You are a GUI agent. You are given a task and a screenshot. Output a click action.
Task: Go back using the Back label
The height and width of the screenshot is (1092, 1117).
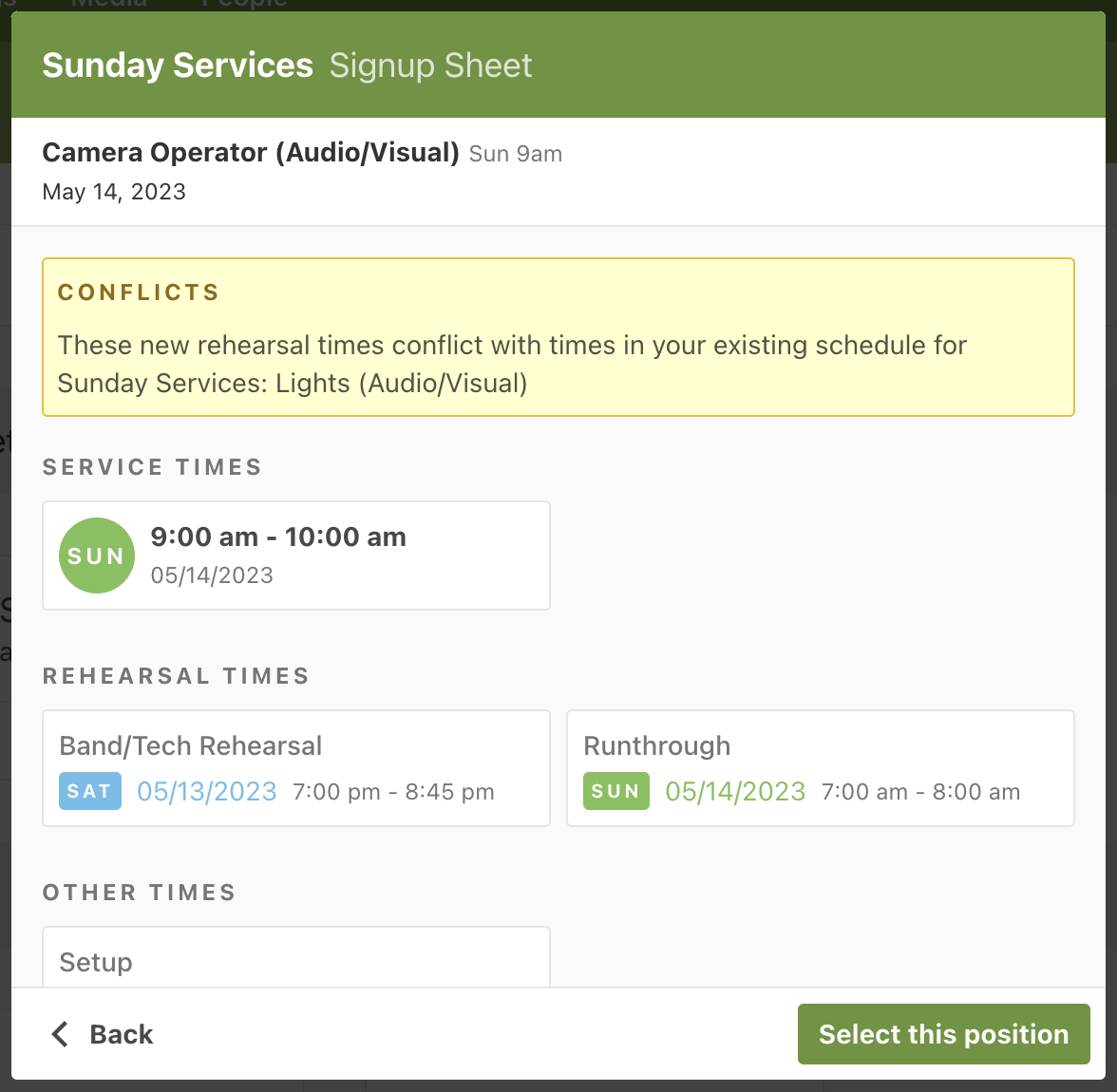point(121,1034)
